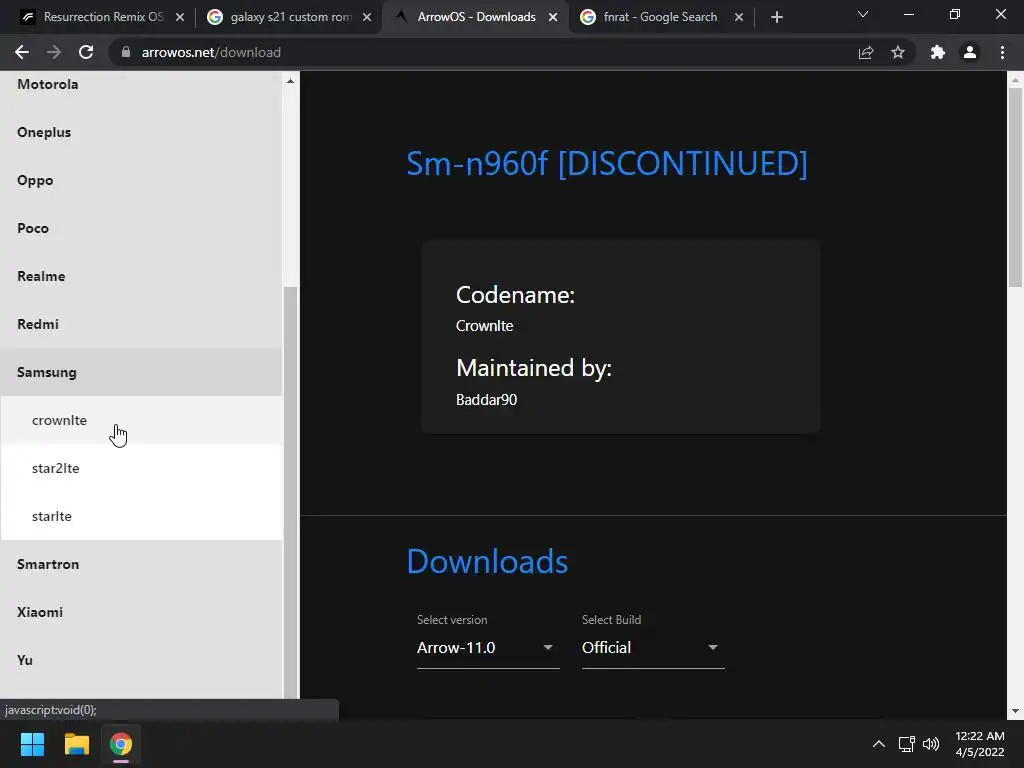Viewport: 1024px width, 768px height.
Task: Collapse the Samsung device list
Action: pyautogui.click(x=141, y=372)
